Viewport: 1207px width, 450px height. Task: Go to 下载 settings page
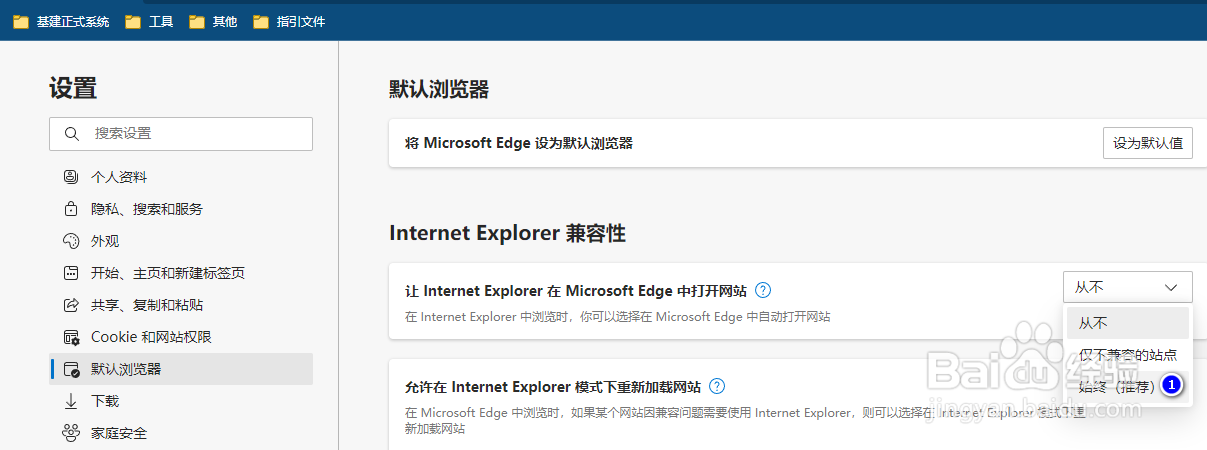coord(181,401)
